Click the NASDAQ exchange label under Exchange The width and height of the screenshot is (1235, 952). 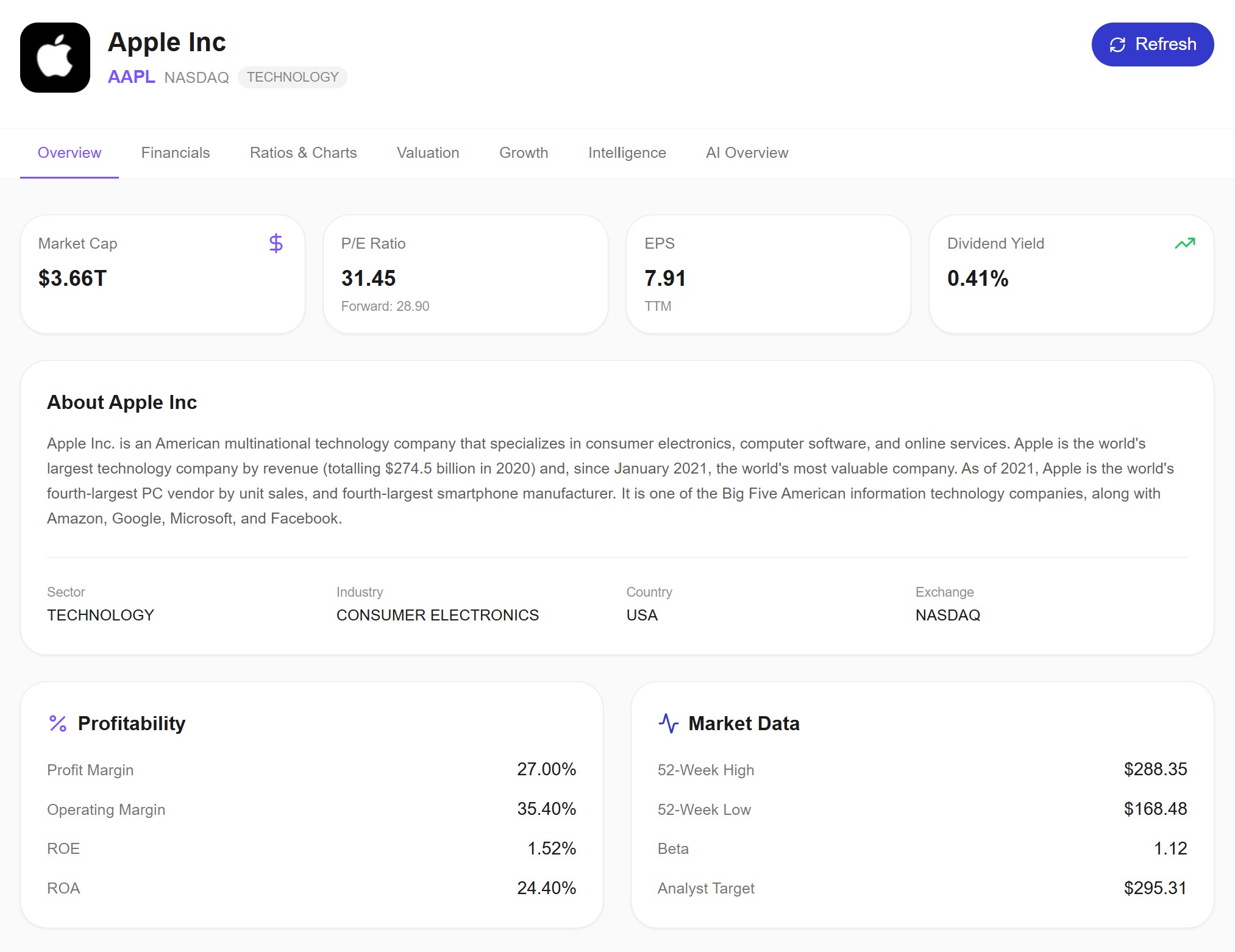pyautogui.click(x=947, y=615)
